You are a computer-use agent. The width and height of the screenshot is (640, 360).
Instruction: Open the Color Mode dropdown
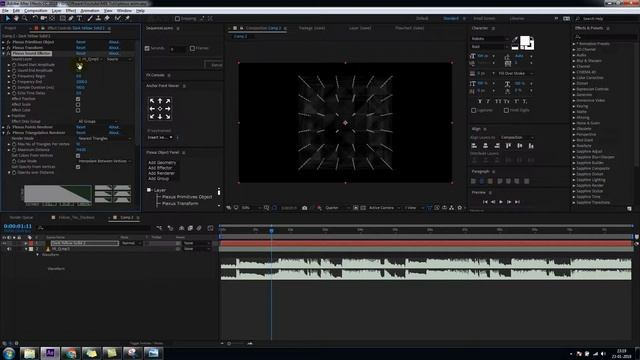[x=104, y=161]
